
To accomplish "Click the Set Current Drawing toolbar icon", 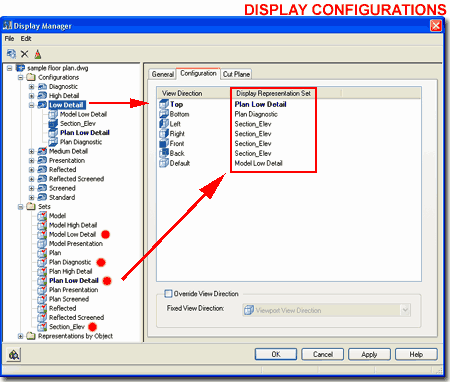I will (38, 54).
